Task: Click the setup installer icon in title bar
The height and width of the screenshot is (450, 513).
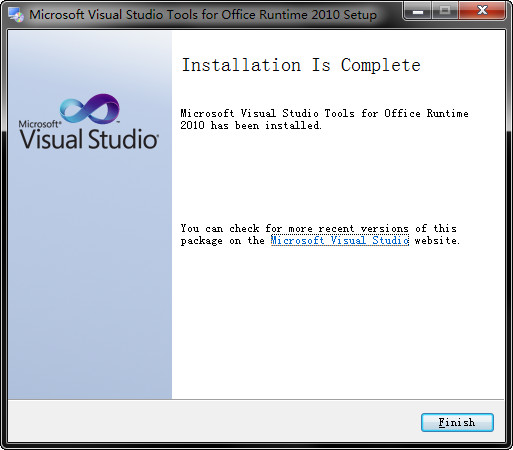Action: (x=16, y=15)
